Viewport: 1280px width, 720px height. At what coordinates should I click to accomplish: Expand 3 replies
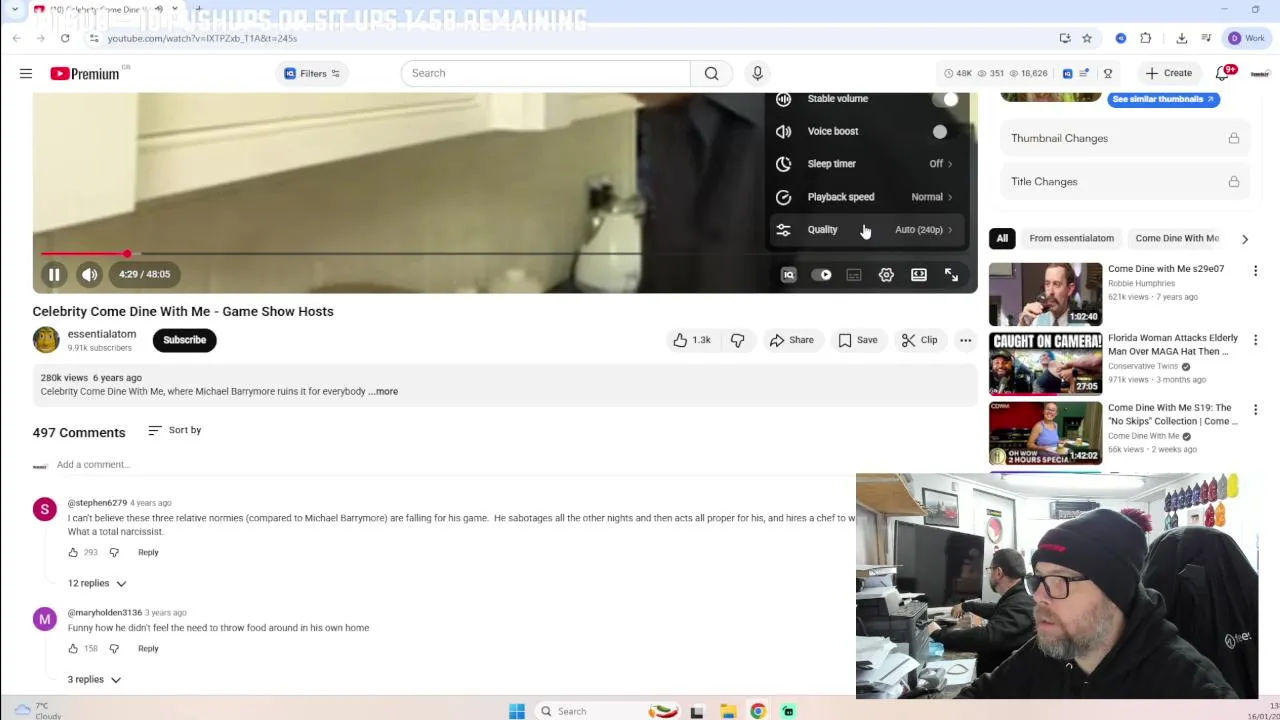click(x=94, y=680)
